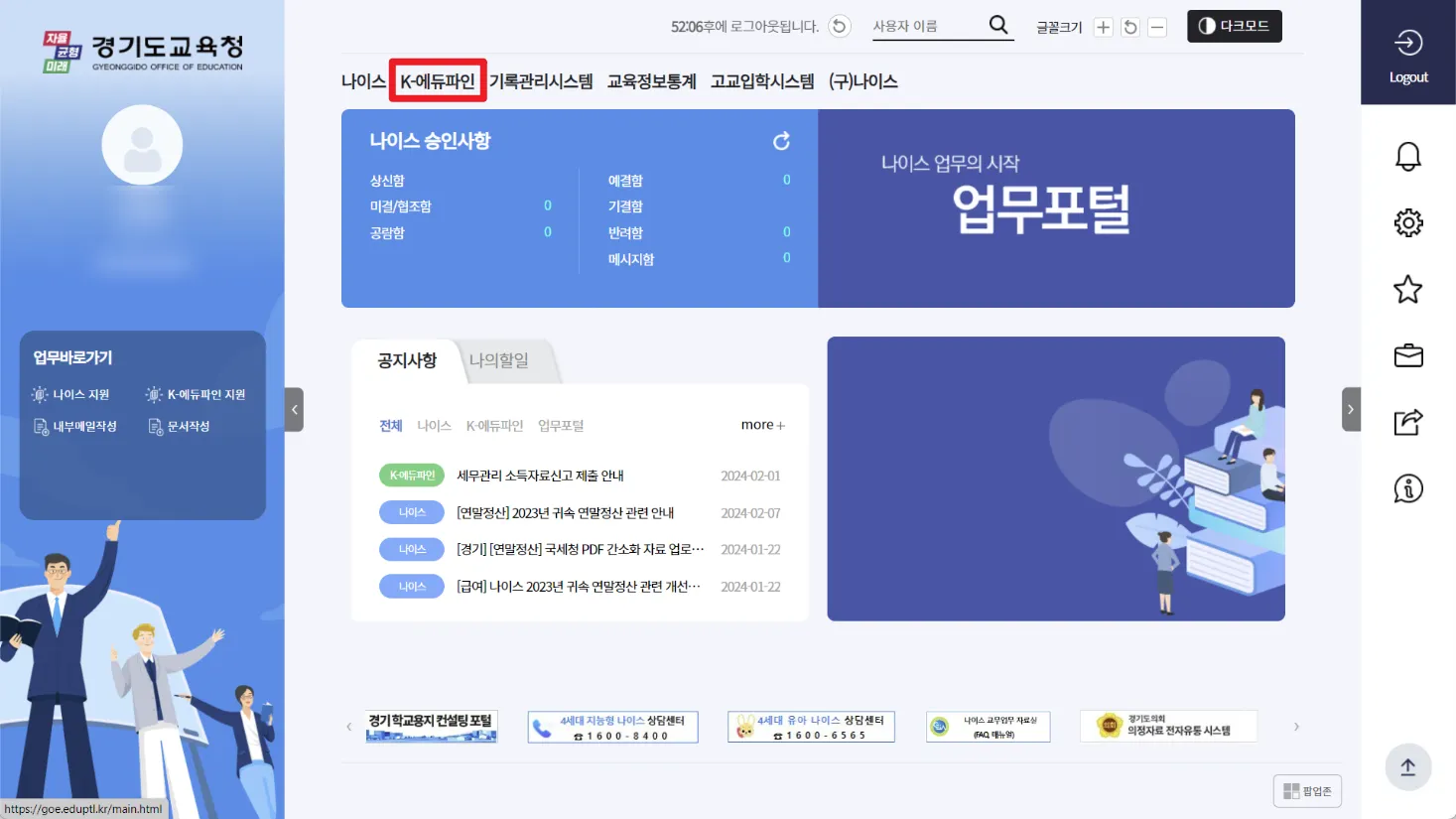
Task: Click the right-side chevron handle
Action: [1351, 409]
